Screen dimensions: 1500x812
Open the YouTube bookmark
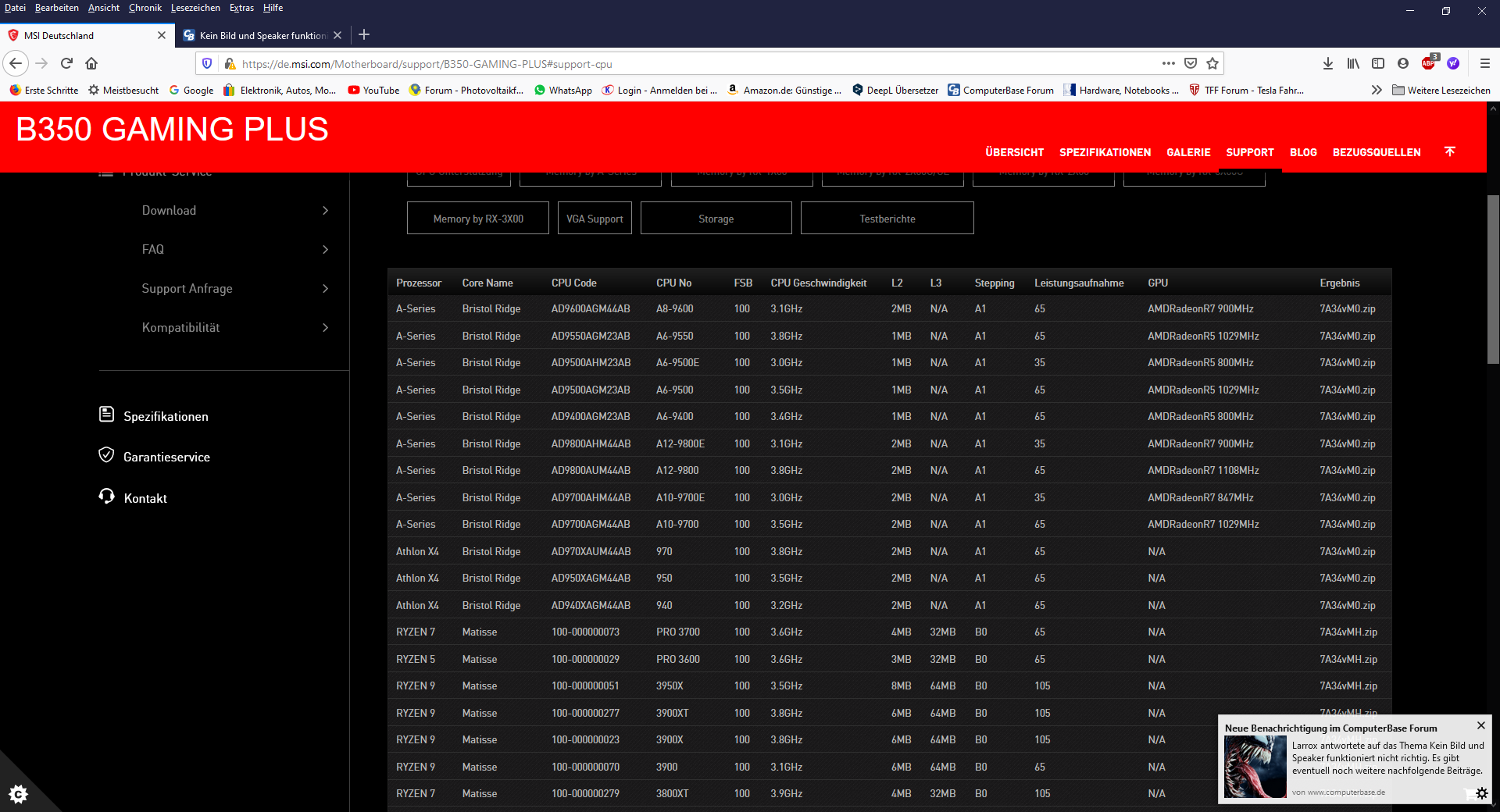[373, 90]
